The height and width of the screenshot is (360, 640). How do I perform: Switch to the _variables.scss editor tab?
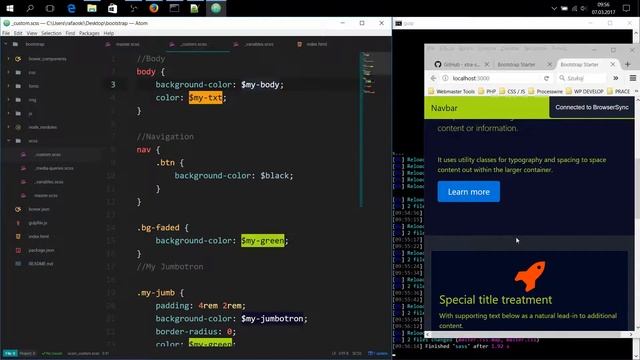click(x=260, y=44)
